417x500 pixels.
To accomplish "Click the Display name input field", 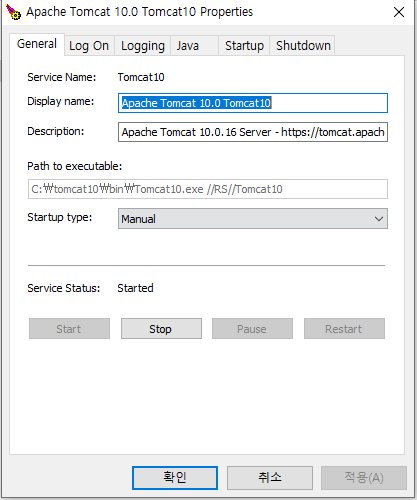I will tap(253, 103).
